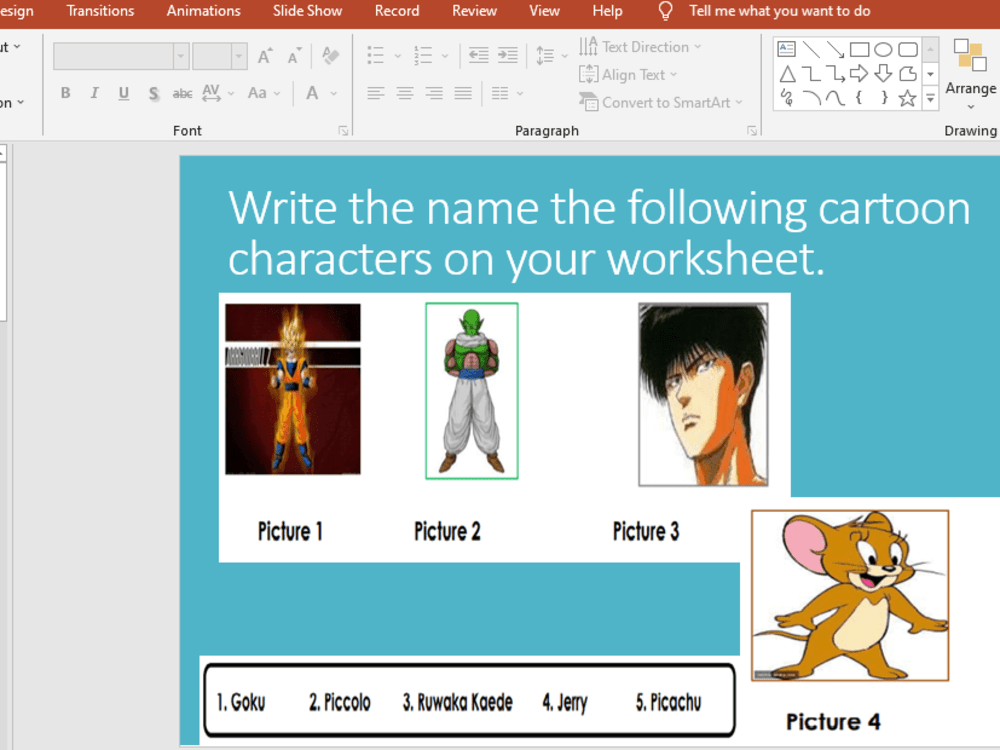Click the Decrease Font Size icon
1000x750 pixels.
point(294,56)
